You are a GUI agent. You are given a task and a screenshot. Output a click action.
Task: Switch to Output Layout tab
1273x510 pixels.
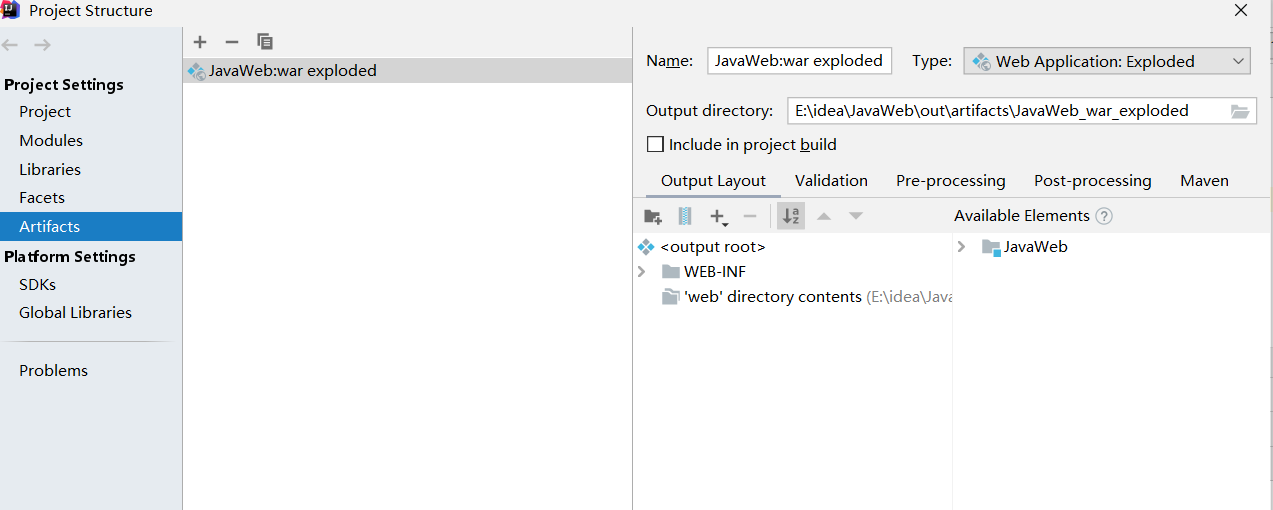coord(713,181)
